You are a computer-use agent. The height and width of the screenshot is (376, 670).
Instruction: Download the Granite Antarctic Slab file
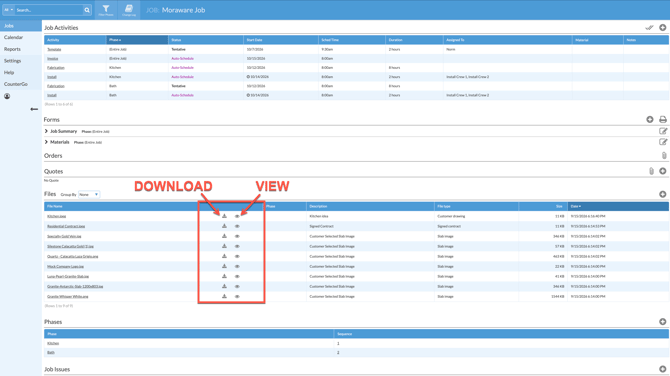[224, 286]
